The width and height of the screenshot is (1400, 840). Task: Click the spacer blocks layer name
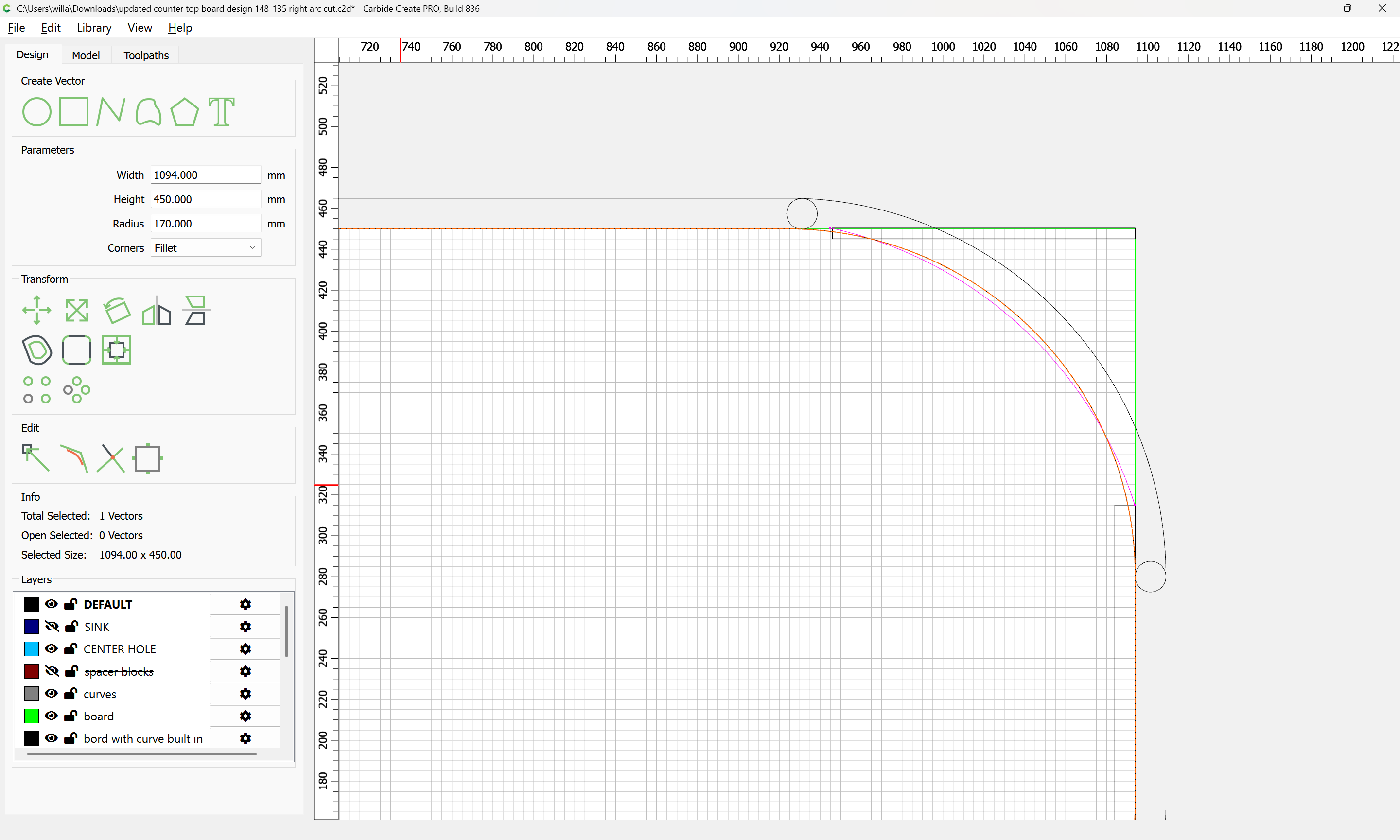(x=118, y=671)
